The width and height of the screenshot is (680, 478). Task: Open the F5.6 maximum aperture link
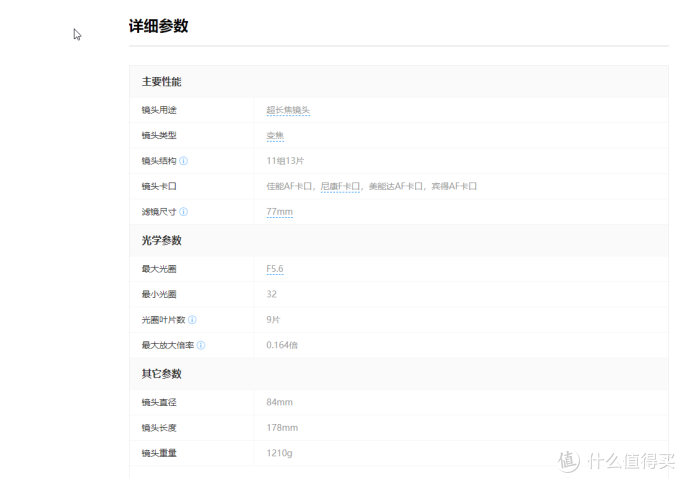coord(275,269)
